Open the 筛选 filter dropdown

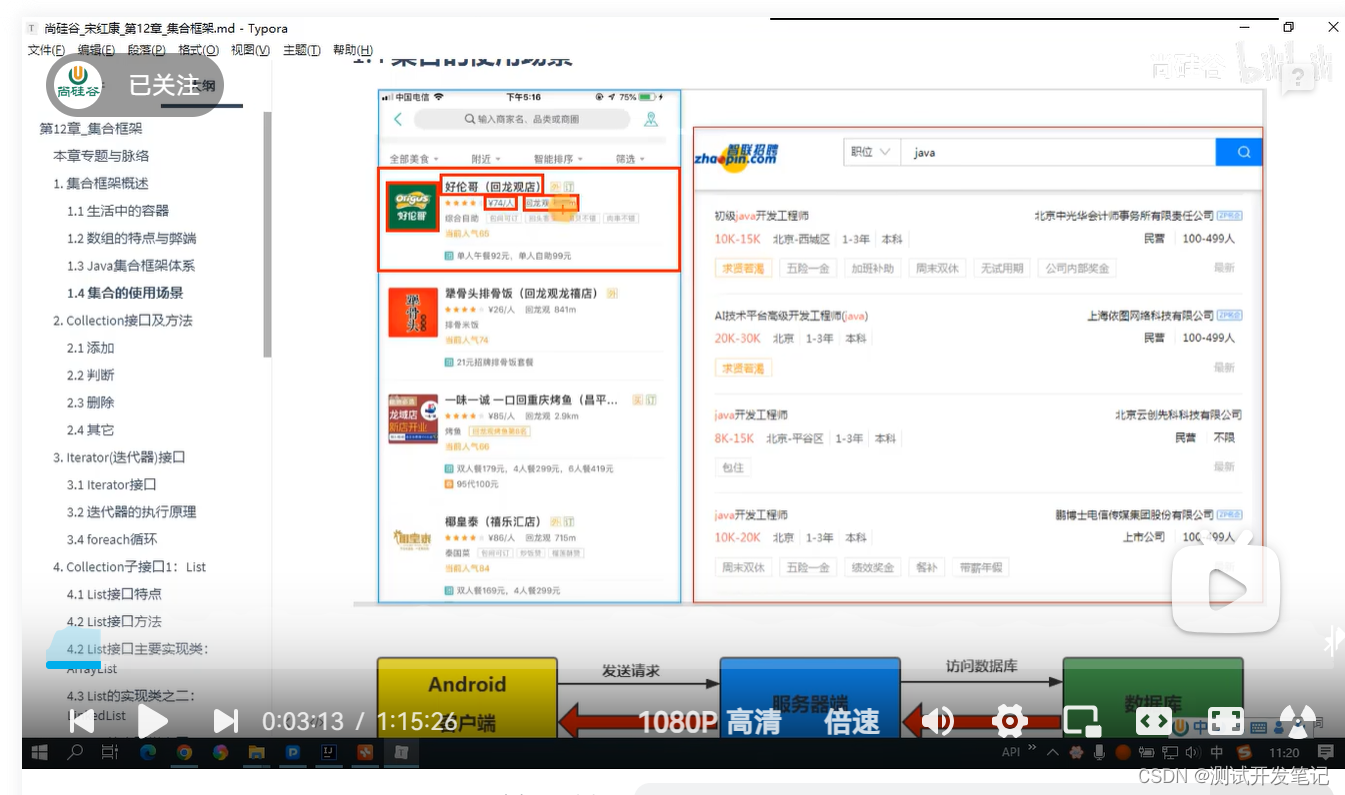point(630,159)
